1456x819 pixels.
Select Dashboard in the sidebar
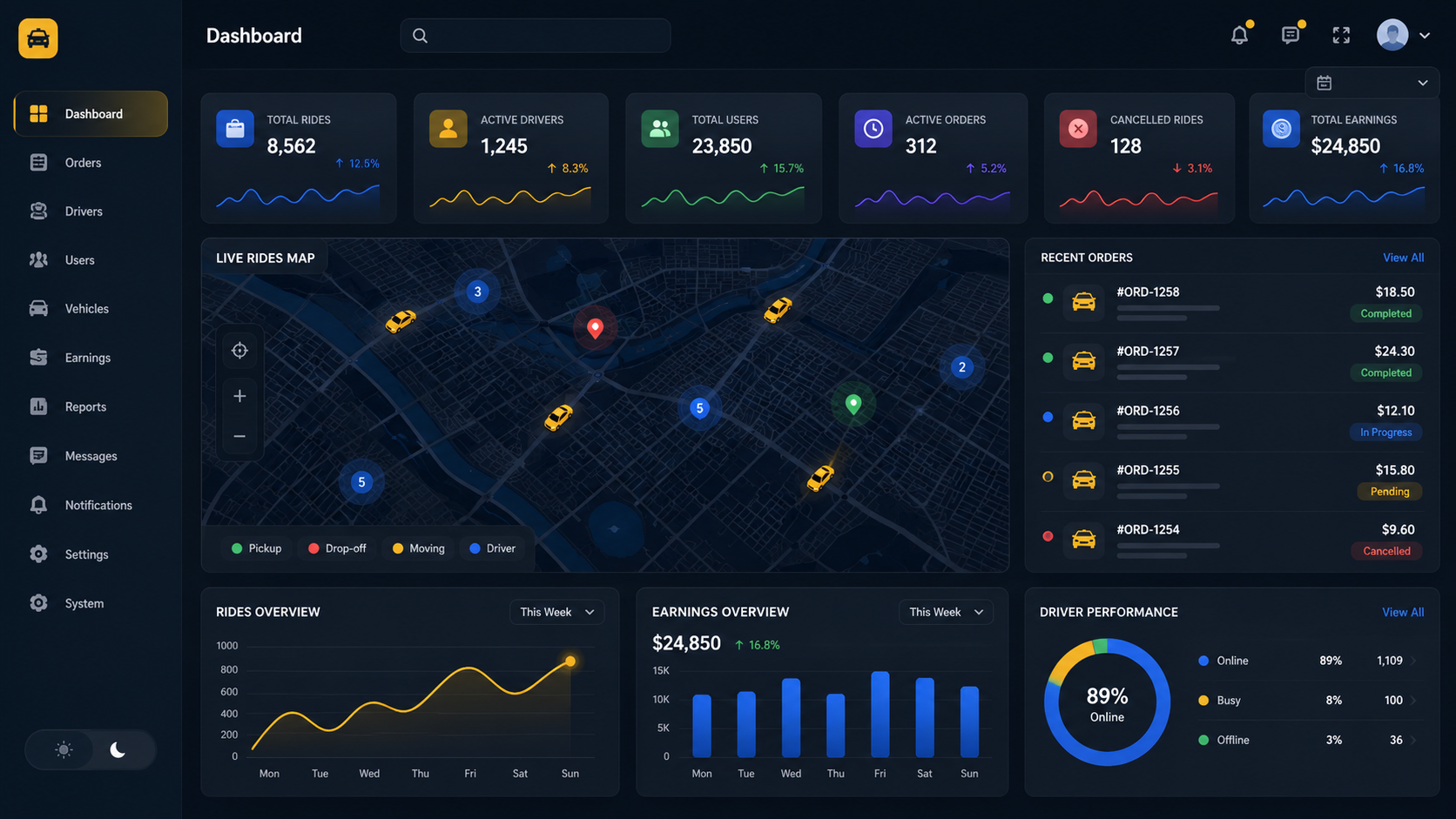[91, 114]
